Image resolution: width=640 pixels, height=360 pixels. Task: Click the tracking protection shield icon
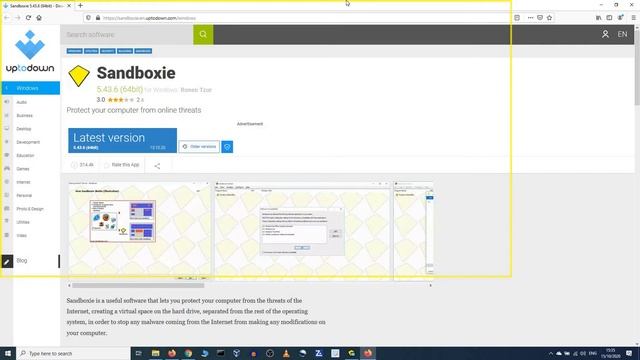pyautogui.click(x=88, y=18)
